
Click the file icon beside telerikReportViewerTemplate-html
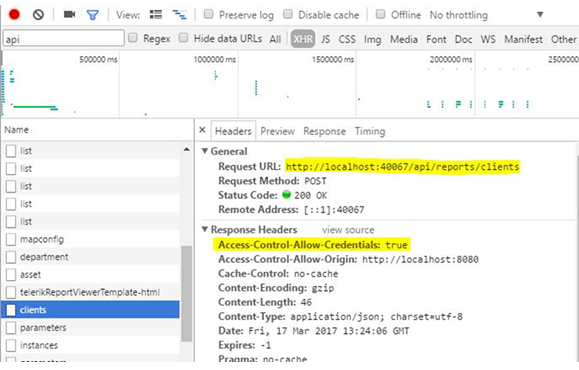11,292
